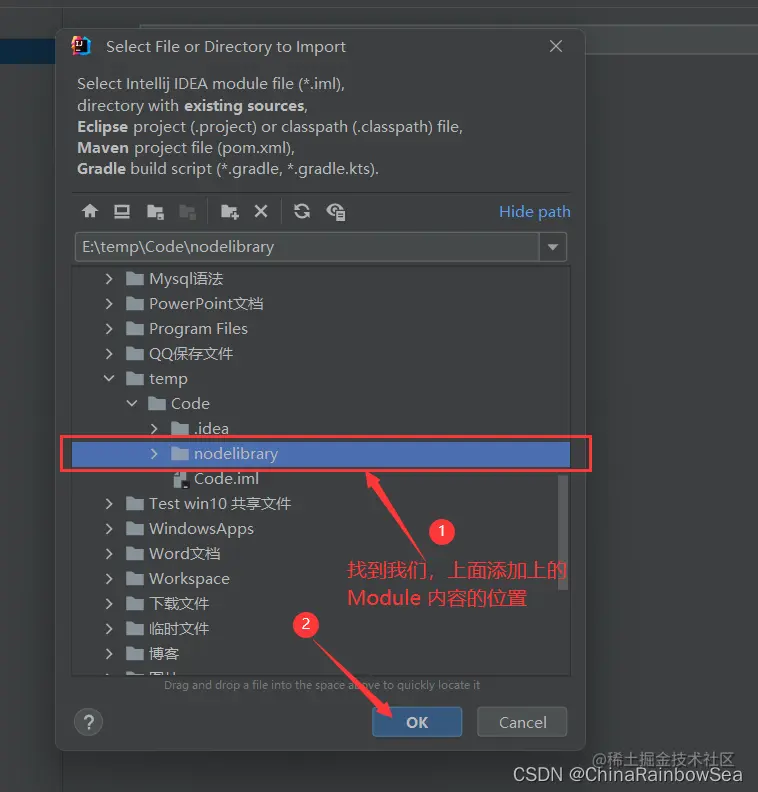Click the Module directory icon
The width and height of the screenshot is (758, 792).
point(187,212)
